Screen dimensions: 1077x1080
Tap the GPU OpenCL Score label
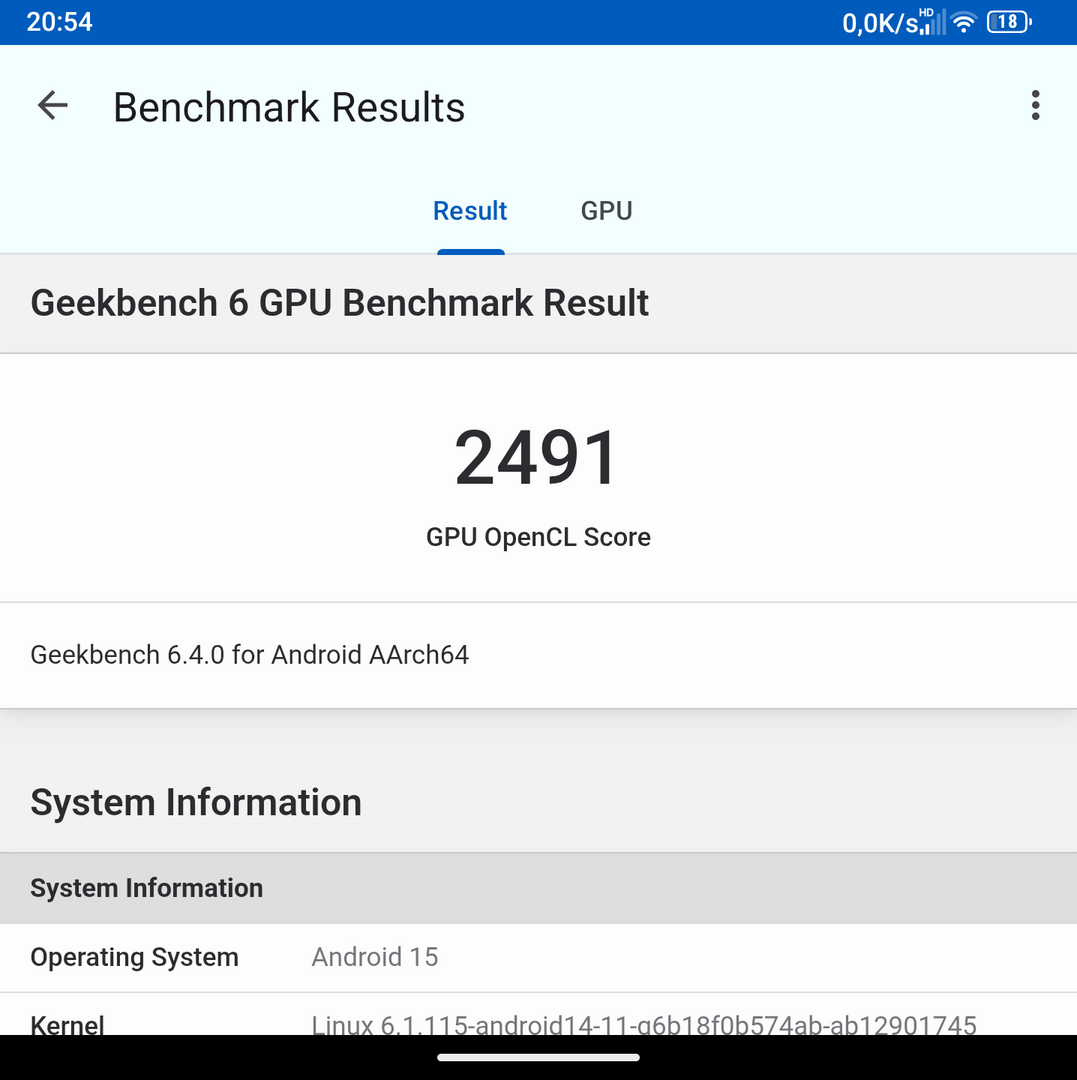coord(538,537)
